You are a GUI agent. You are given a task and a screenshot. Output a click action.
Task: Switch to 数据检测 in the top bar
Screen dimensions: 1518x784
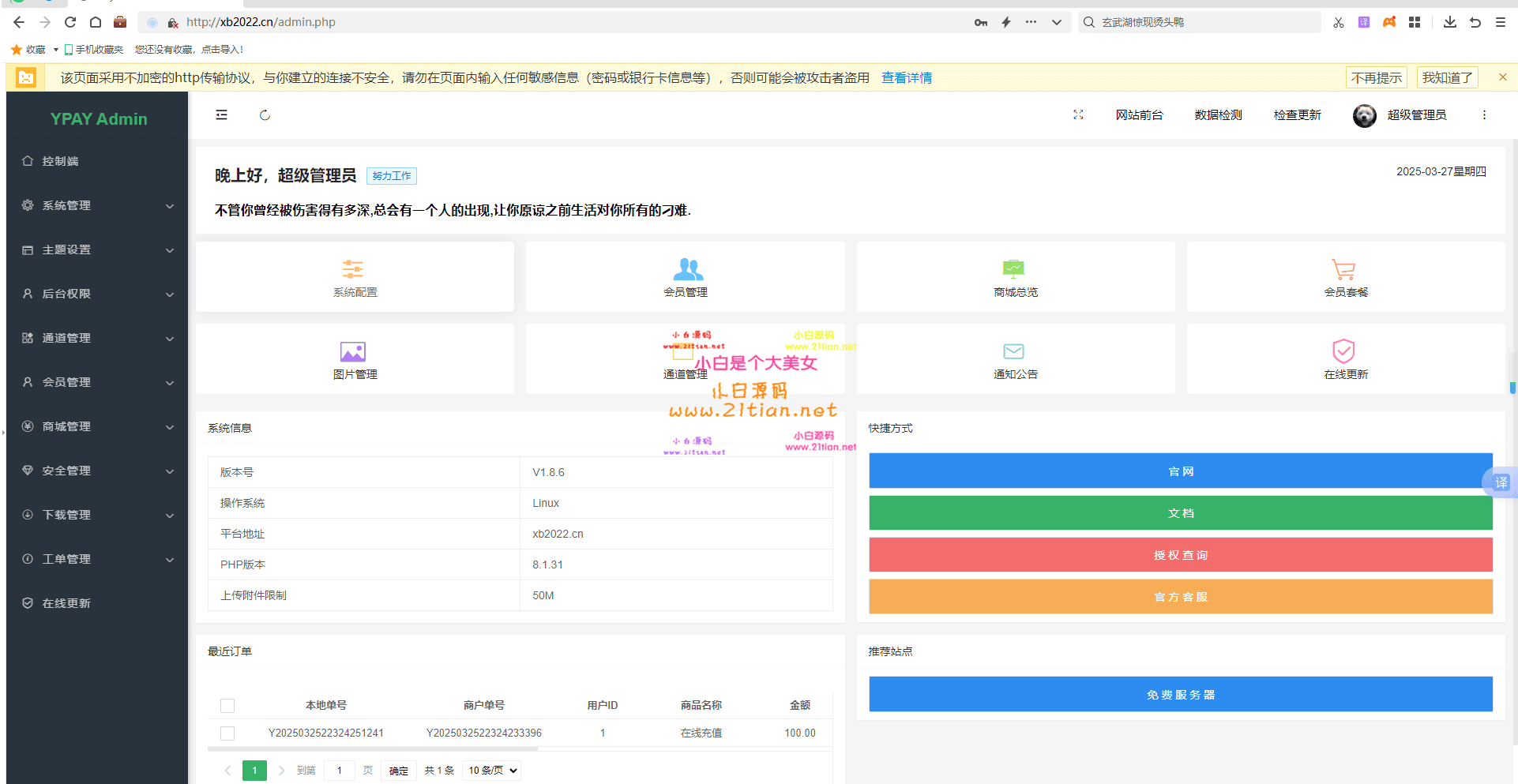click(x=1218, y=114)
